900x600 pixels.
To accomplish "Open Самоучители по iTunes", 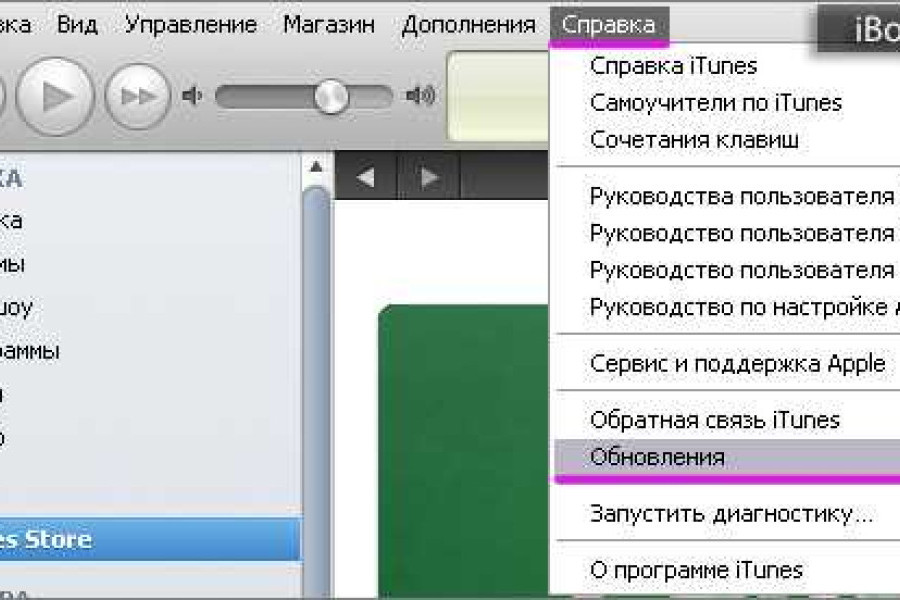I will (716, 102).
